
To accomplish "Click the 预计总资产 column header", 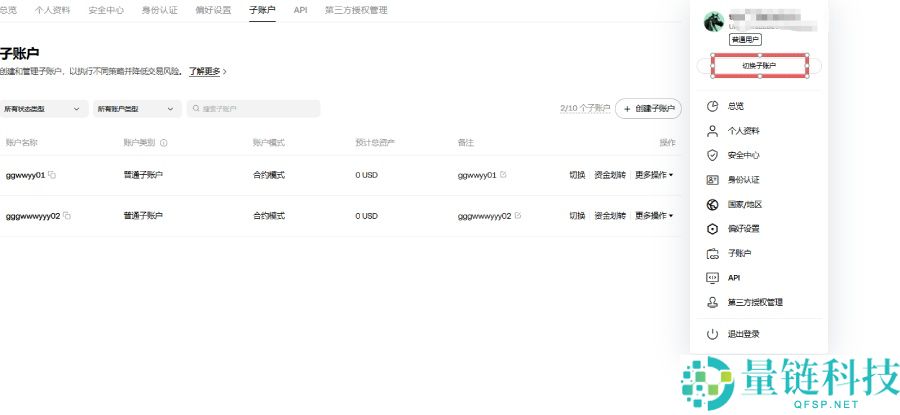I will (x=375, y=143).
